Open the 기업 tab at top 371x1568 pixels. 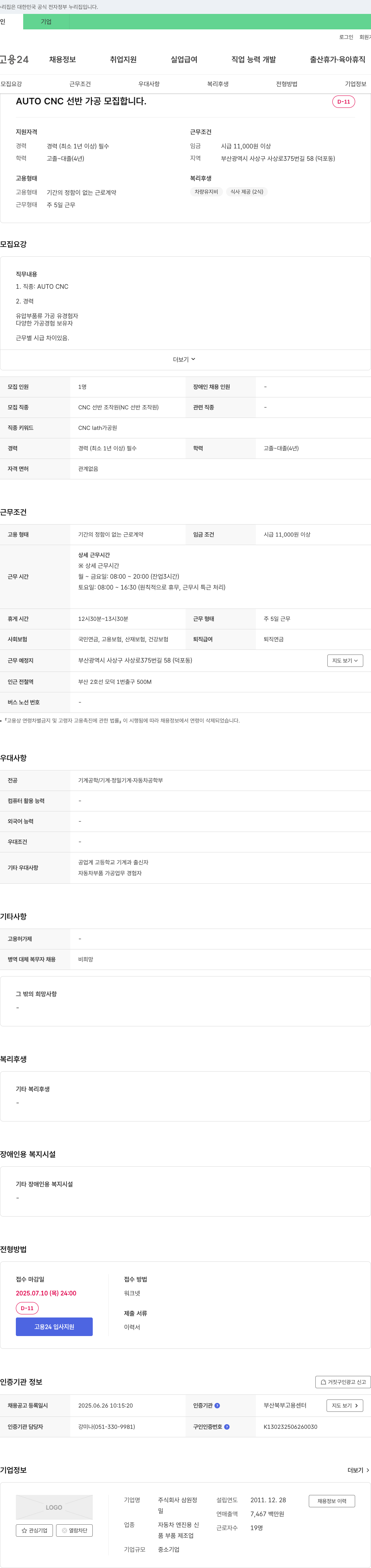pyautogui.click(x=46, y=22)
